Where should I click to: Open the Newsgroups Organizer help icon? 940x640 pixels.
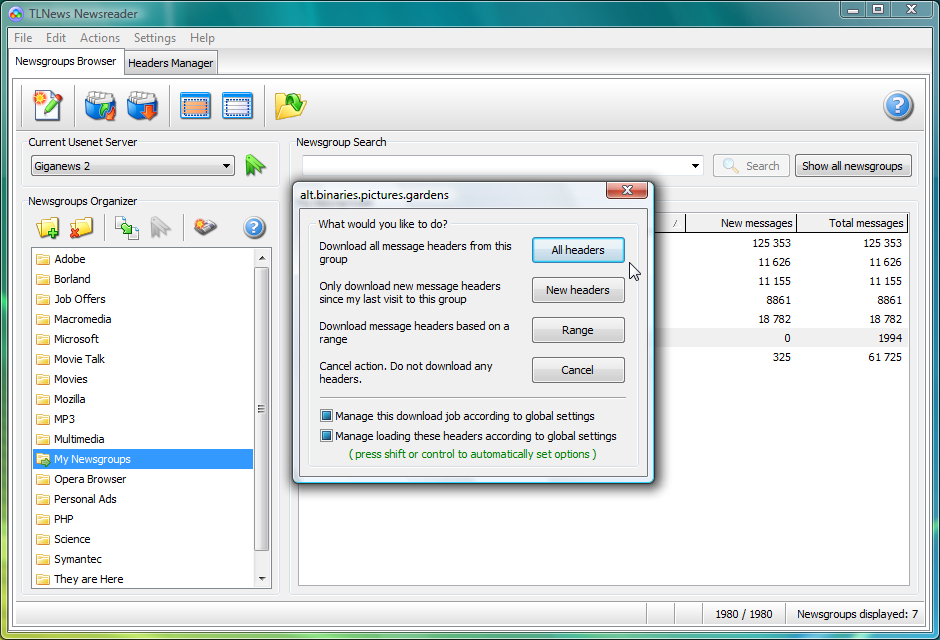click(x=254, y=228)
